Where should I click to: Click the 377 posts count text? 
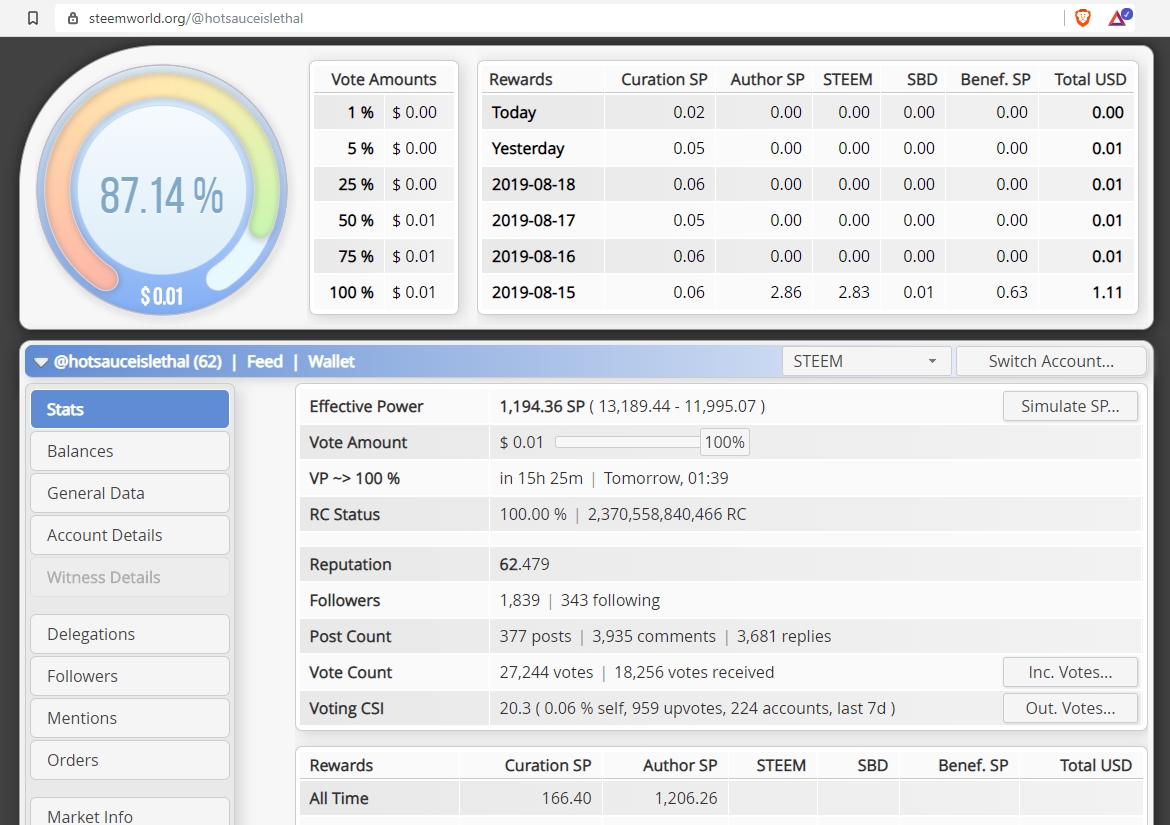(535, 636)
